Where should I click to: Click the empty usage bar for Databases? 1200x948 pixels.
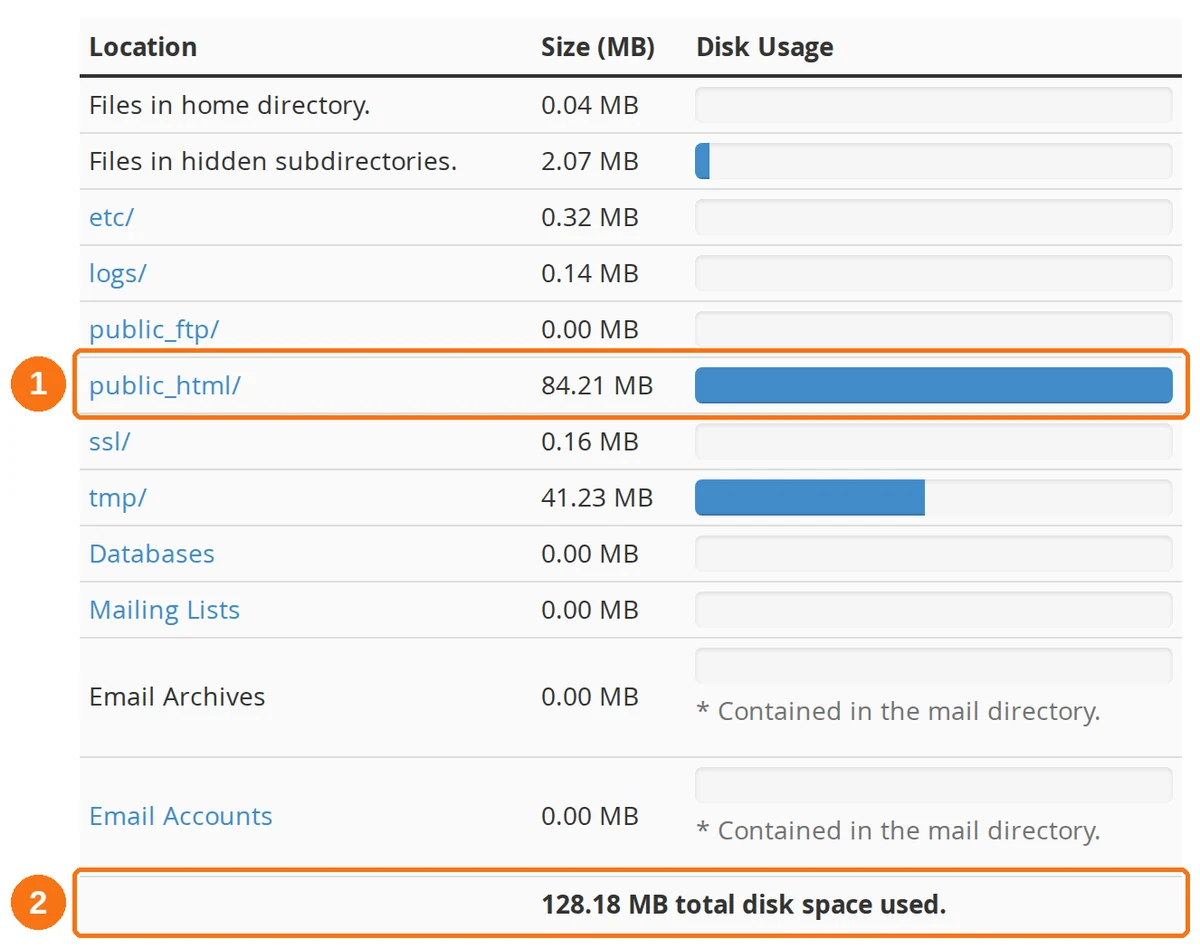pyautogui.click(x=933, y=553)
